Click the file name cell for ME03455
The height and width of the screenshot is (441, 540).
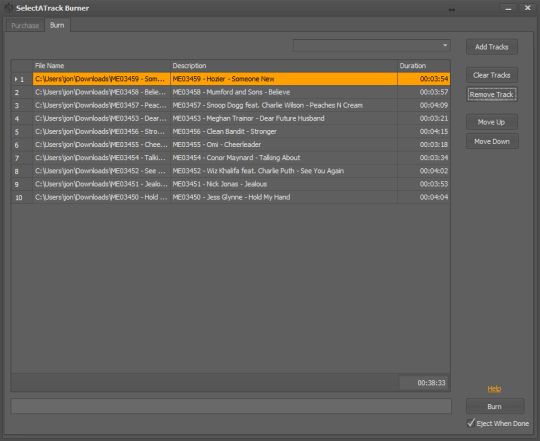coord(101,145)
